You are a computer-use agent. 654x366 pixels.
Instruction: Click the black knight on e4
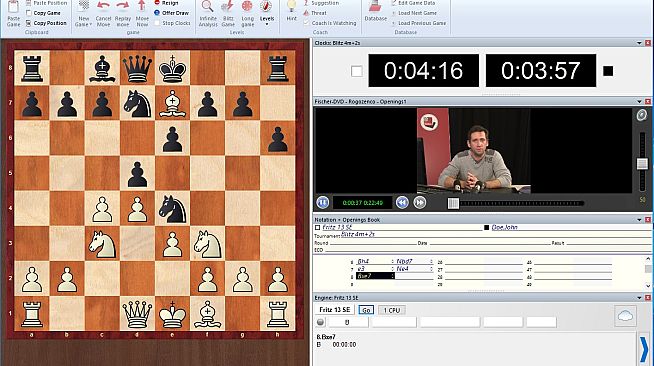(x=172, y=209)
